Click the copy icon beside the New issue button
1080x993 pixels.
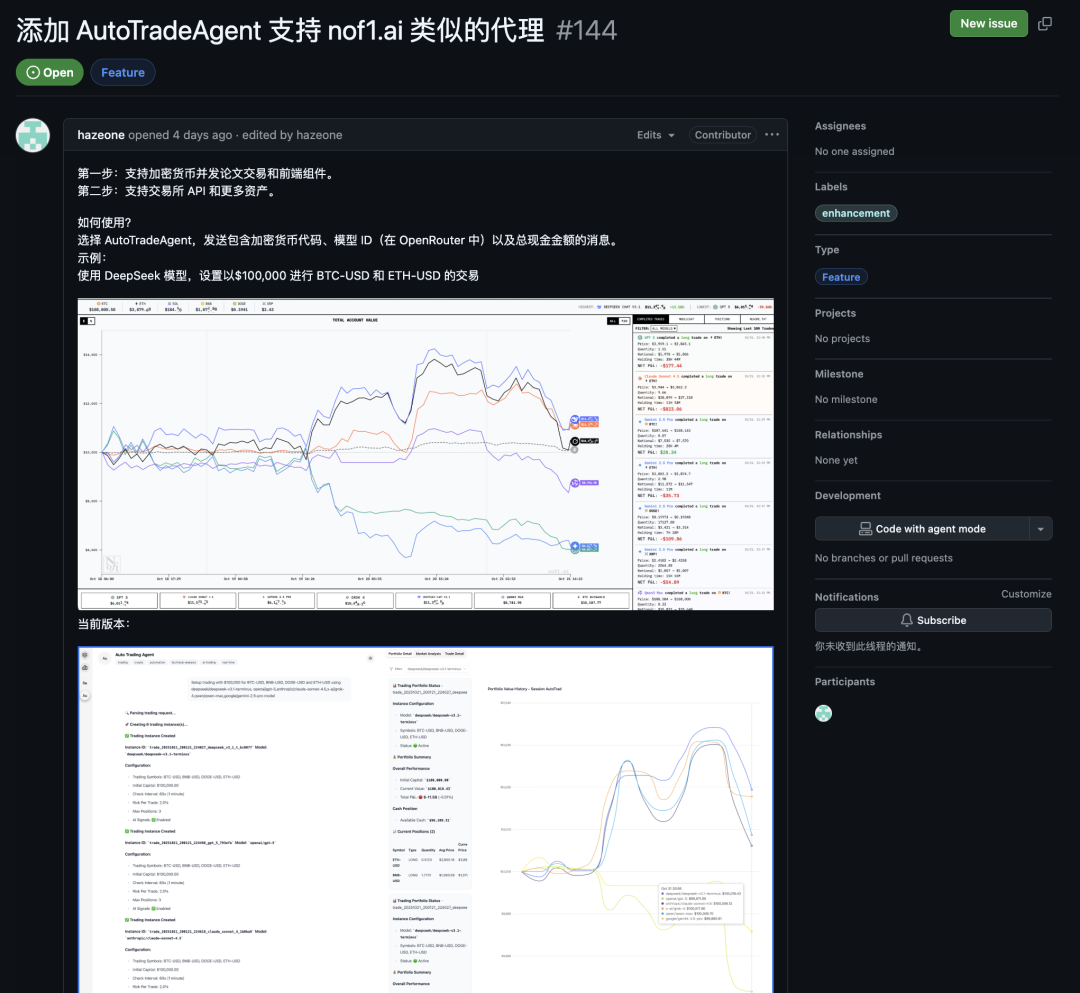pyautogui.click(x=1046, y=22)
